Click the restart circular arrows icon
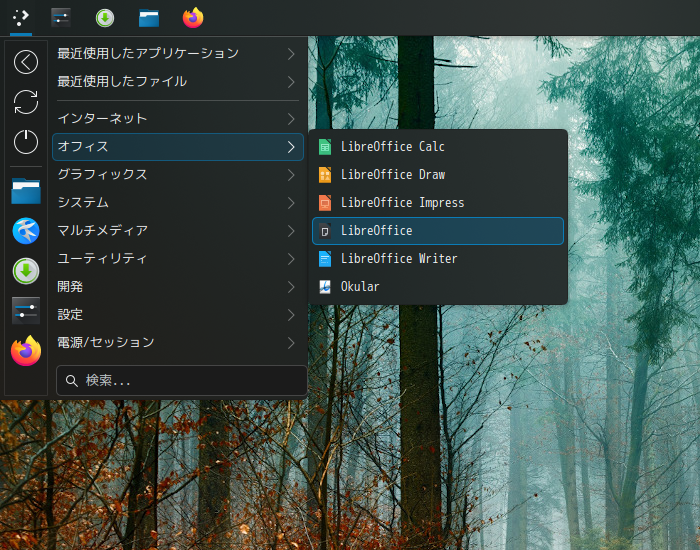This screenshot has height=550, width=700. pos(26,102)
